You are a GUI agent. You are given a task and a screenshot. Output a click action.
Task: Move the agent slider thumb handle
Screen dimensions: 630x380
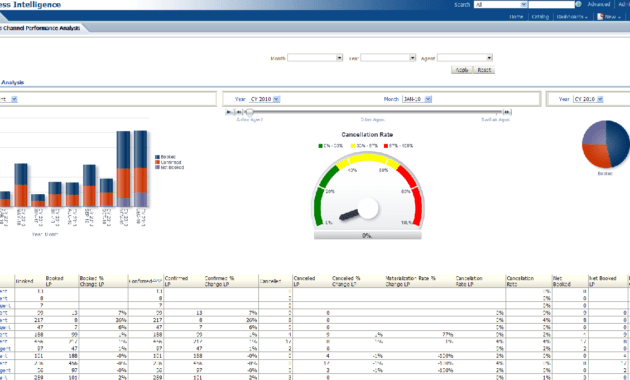click(x=250, y=112)
